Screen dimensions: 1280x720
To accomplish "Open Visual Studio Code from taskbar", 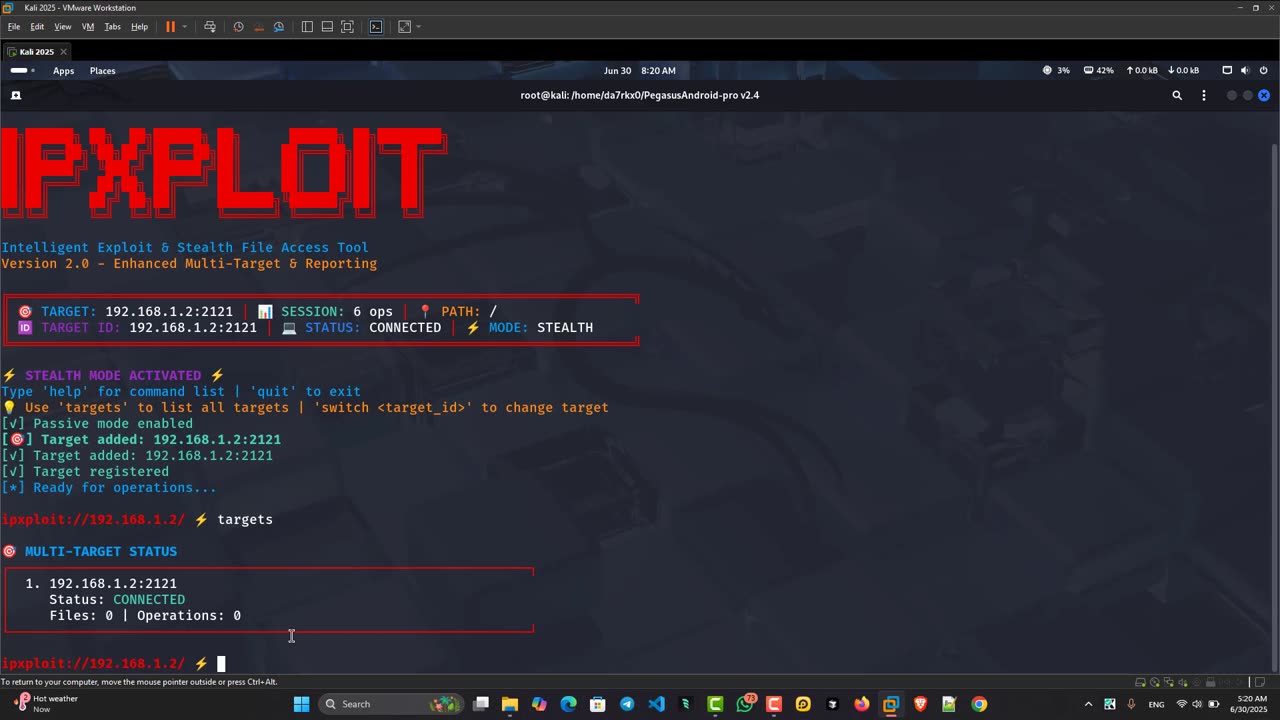I will (x=656, y=704).
